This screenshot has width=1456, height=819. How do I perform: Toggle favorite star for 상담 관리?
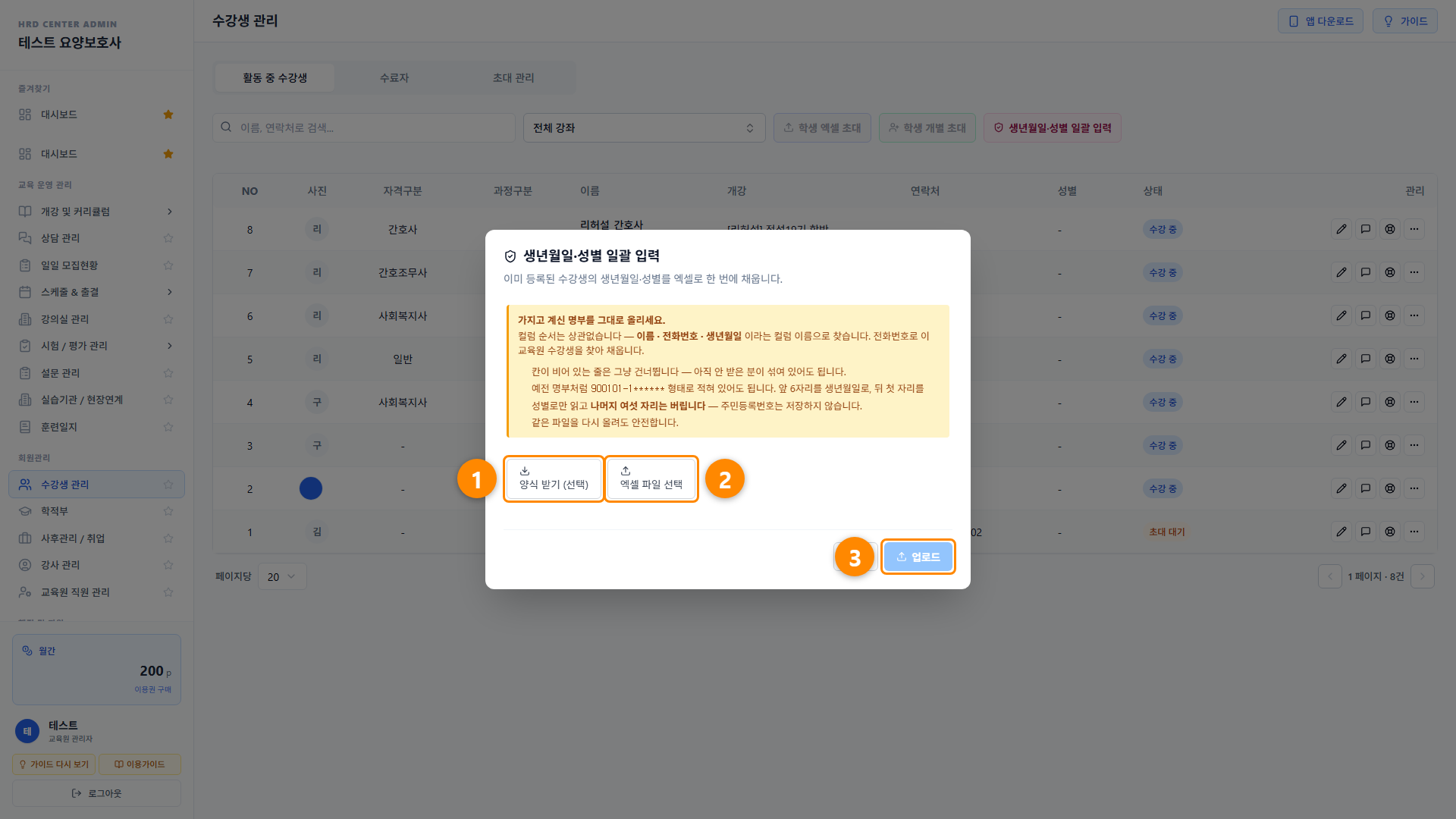coord(168,238)
